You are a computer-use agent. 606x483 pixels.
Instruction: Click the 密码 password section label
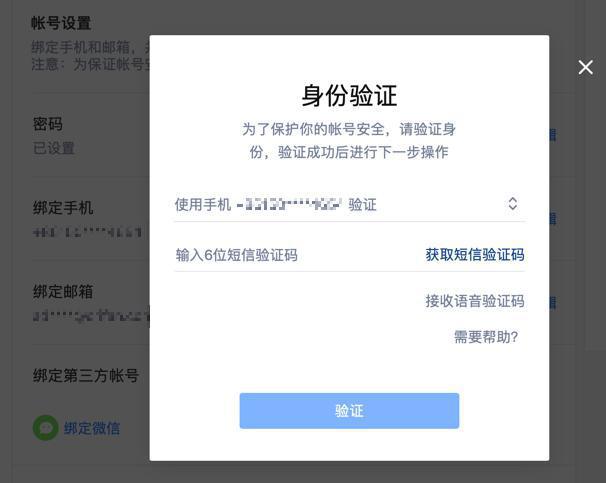point(48,124)
